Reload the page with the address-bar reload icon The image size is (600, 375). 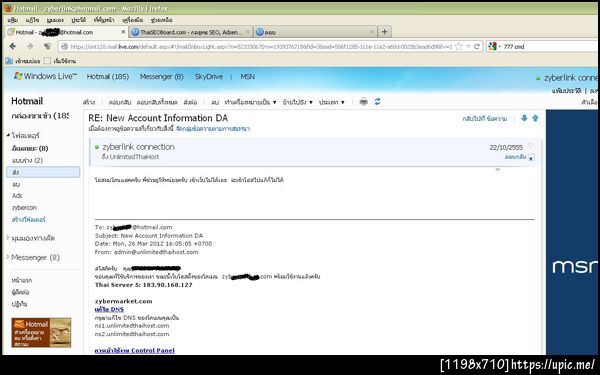[477, 47]
